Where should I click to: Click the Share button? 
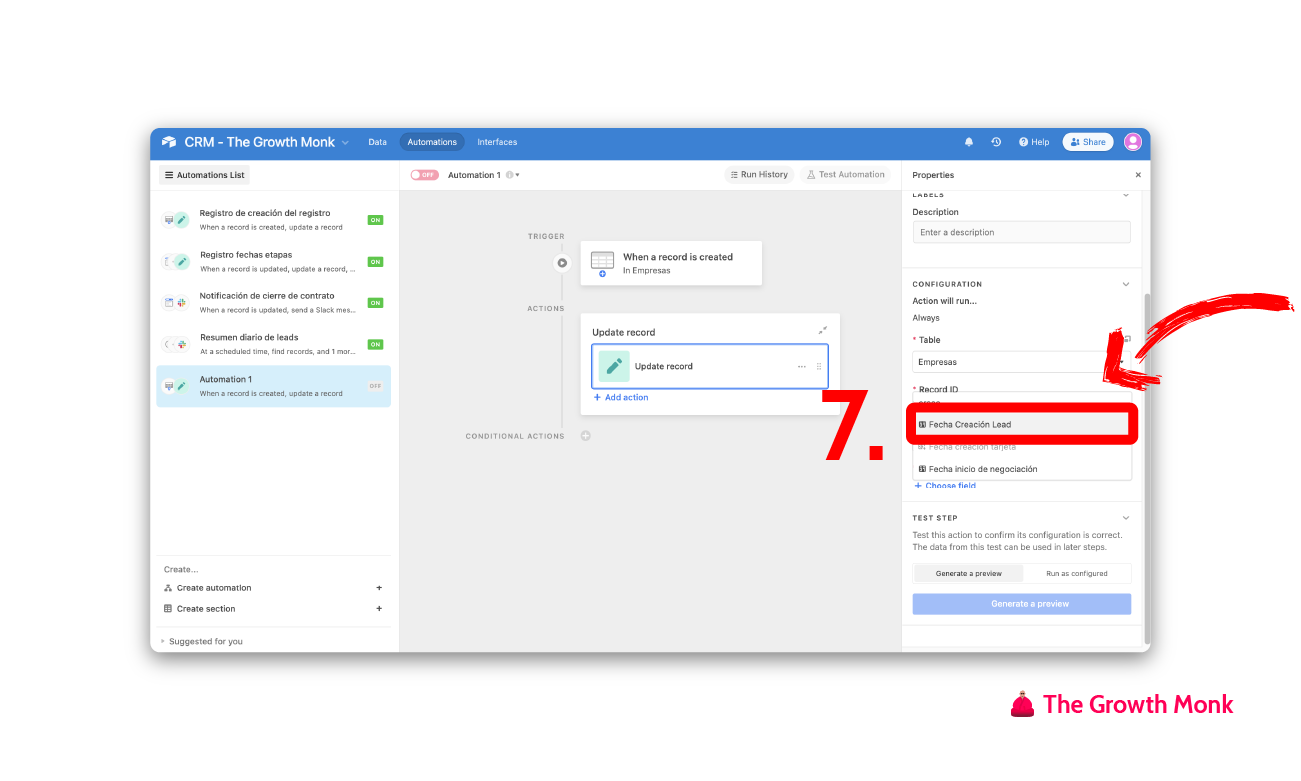1088,142
